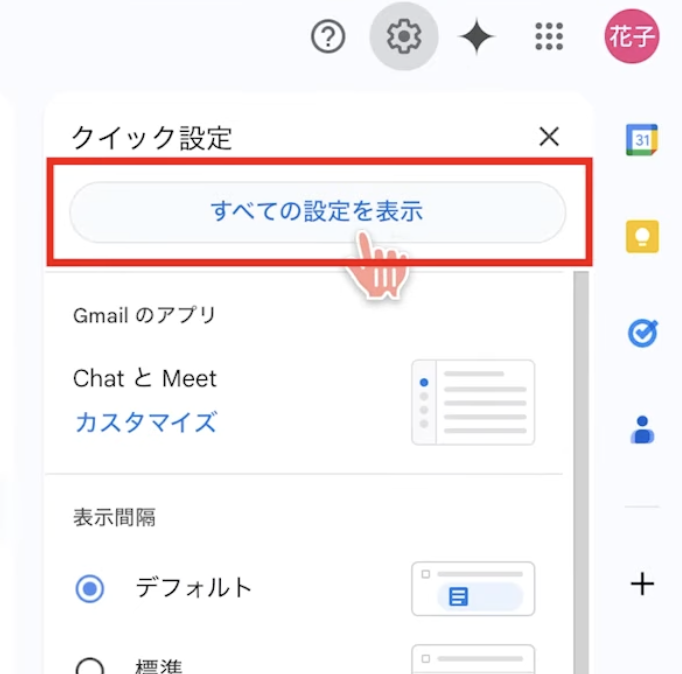Screen dimensions: 682x674
Task: Open Google Keep in side panel
Action: 641,236
